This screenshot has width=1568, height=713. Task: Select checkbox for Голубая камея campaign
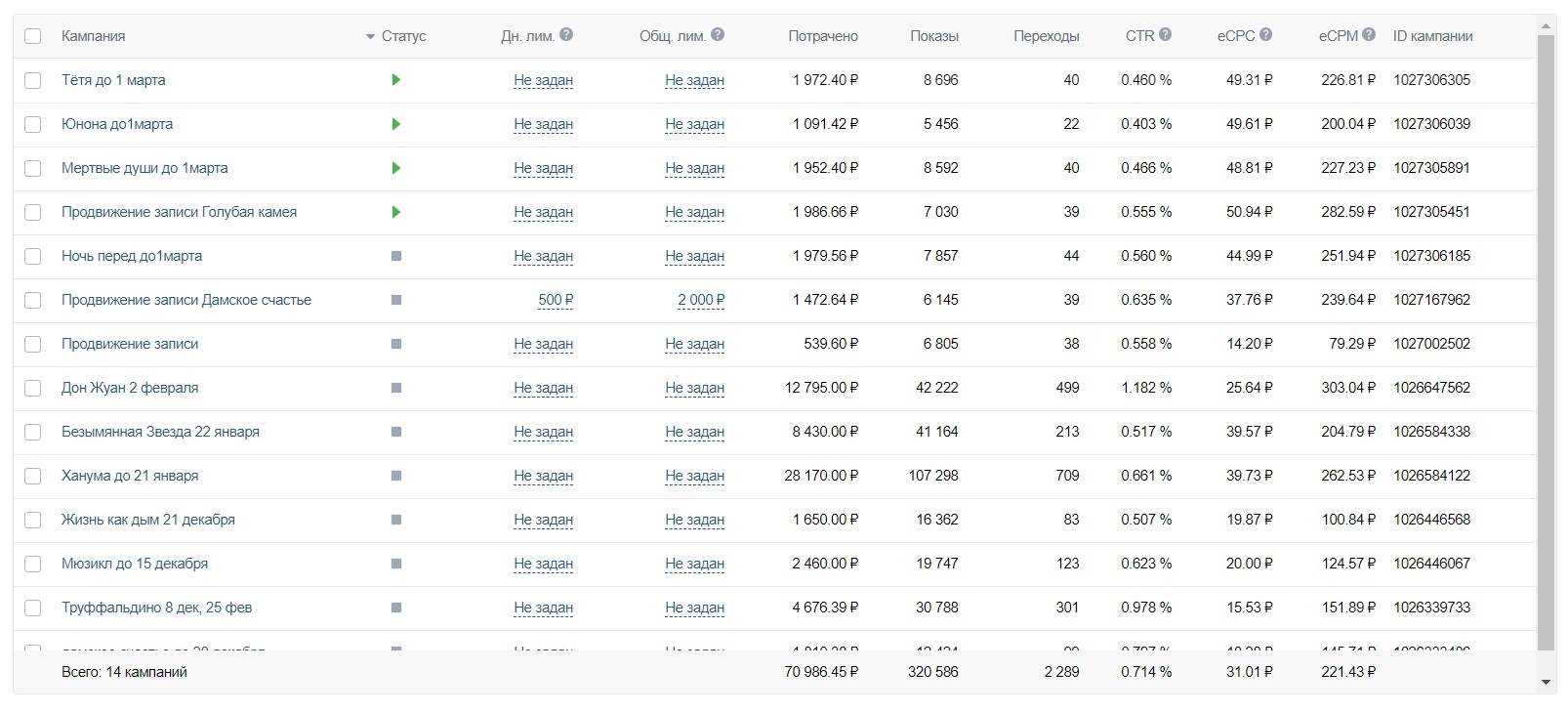[x=33, y=212]
